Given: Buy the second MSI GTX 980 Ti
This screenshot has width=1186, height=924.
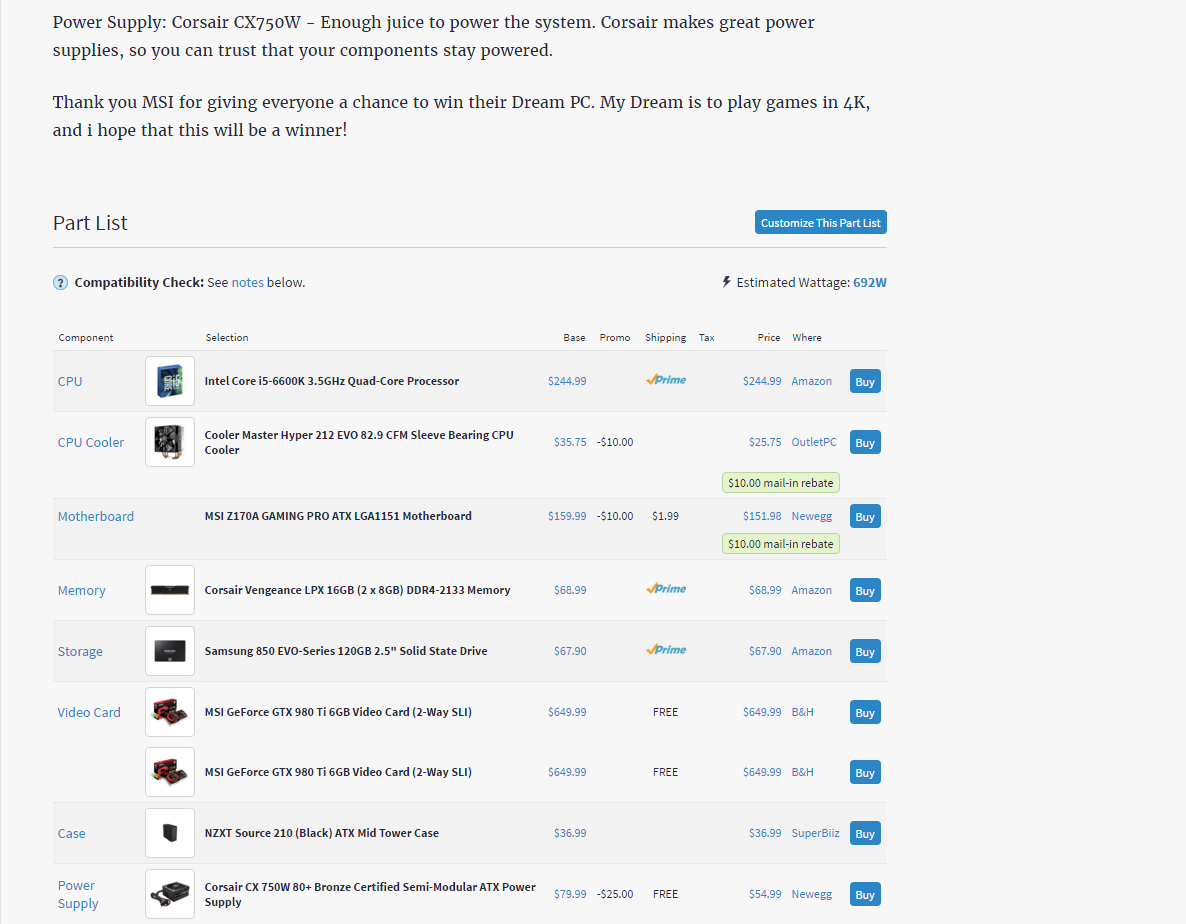Looking at the screenshot, I should pyautogui.click(x=865, y=773).
